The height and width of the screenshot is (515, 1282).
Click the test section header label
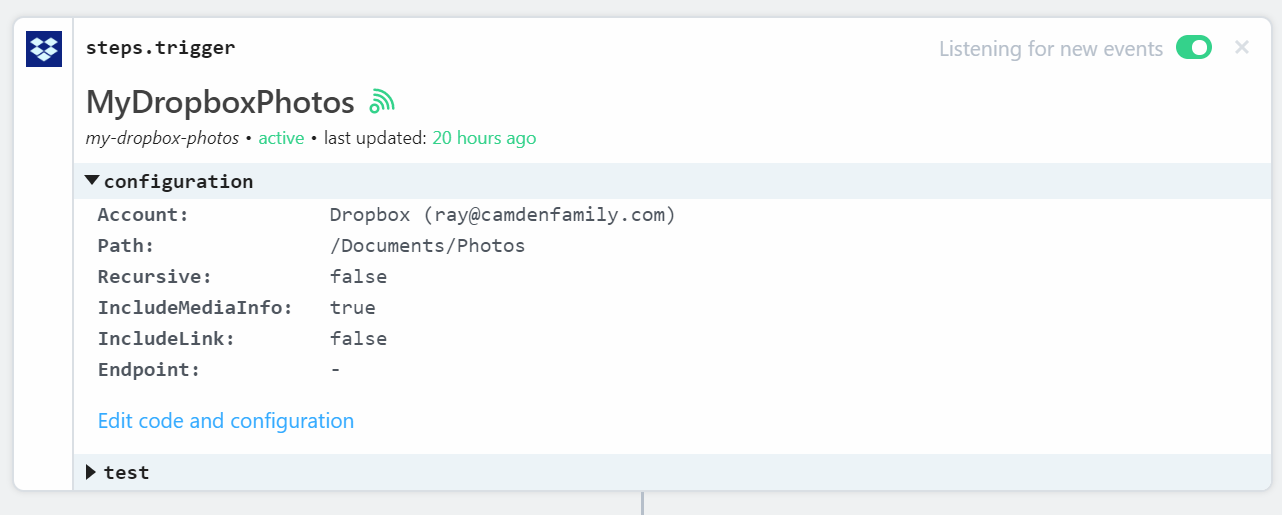[x=127, y=472]
